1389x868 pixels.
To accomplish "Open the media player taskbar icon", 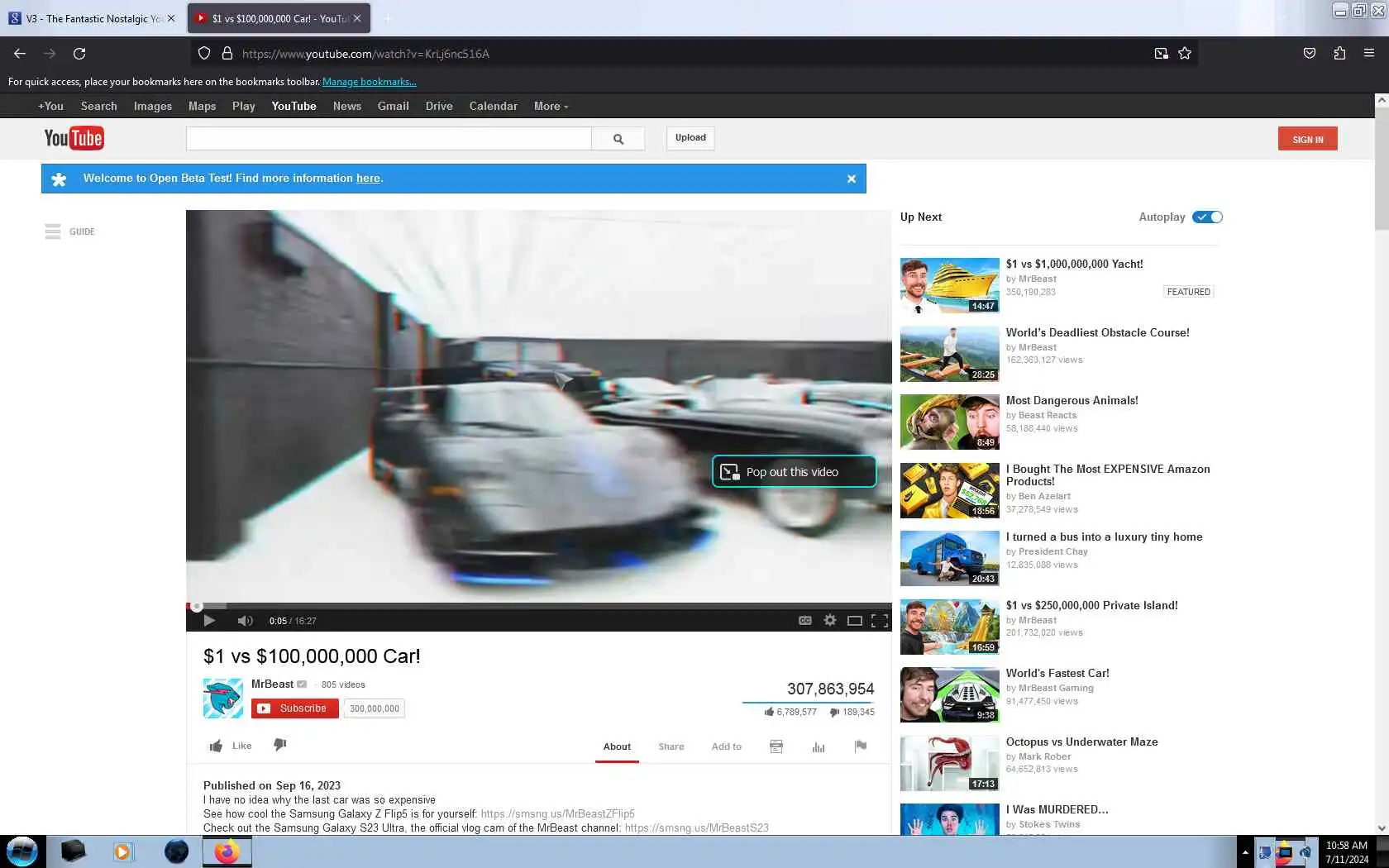I will point(122,851).
